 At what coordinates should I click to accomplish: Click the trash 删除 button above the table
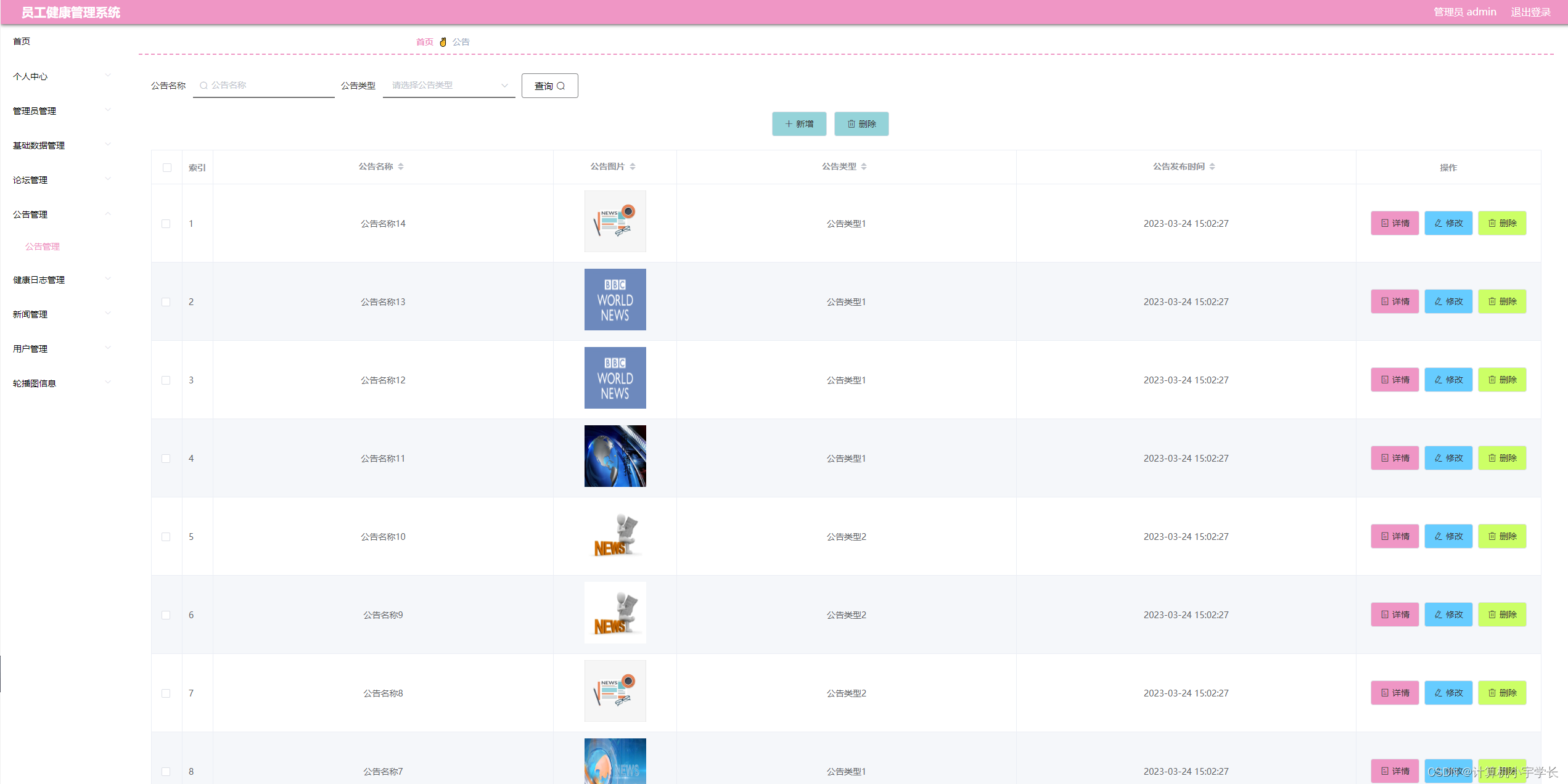pos(861,124)
